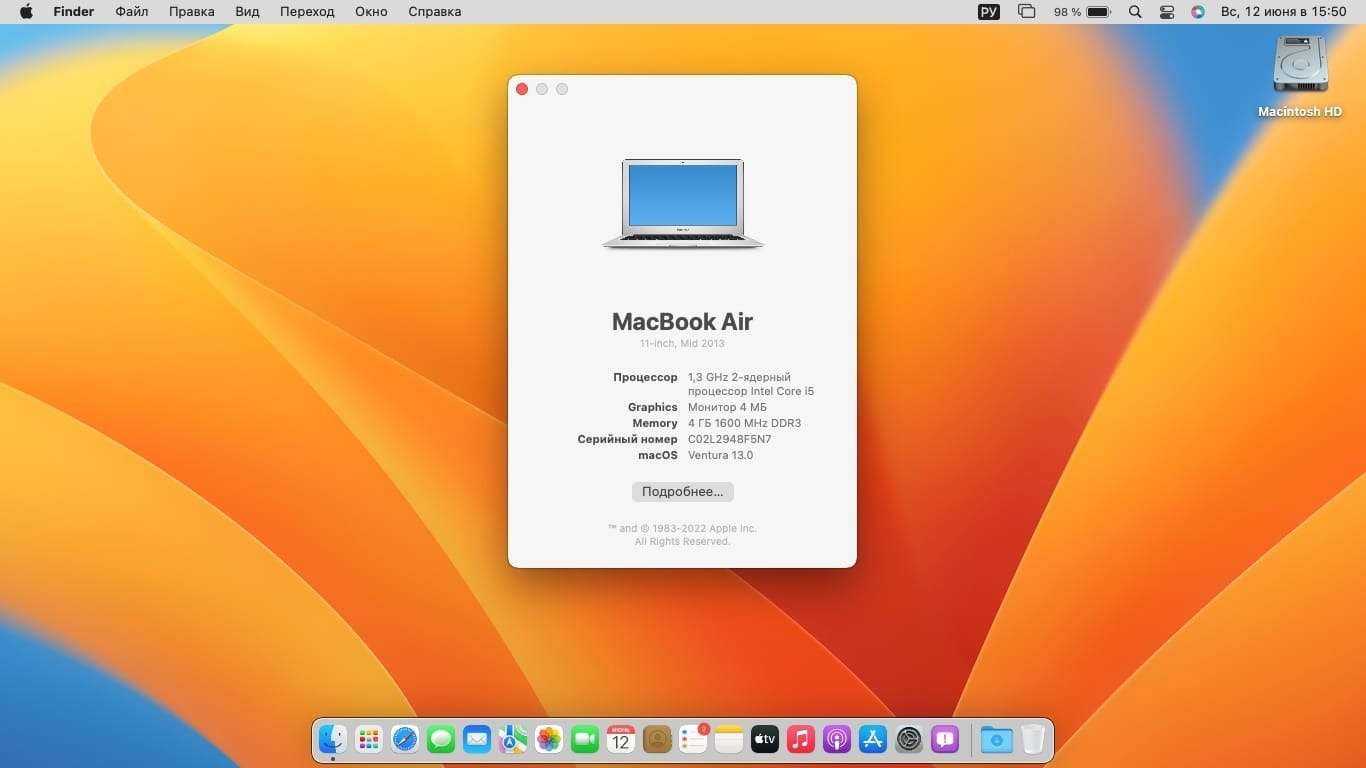The image size is (1366, 768).
Task: Click the Серийный номер label
Action: pos(627,439)
